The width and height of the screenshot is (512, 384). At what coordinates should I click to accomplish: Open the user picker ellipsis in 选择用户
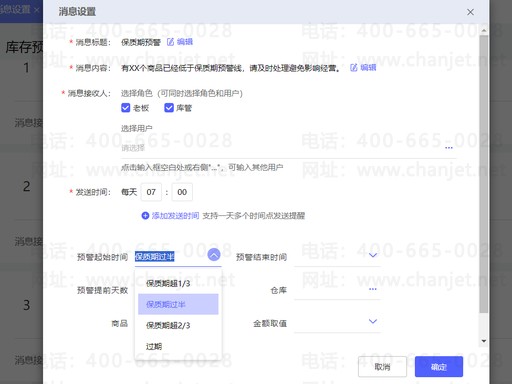(x=449, y=147)
